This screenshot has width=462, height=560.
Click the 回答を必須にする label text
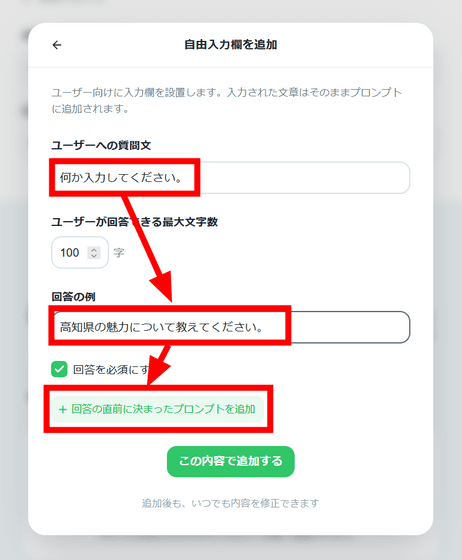pyautogui.click(x=111, y=370)
